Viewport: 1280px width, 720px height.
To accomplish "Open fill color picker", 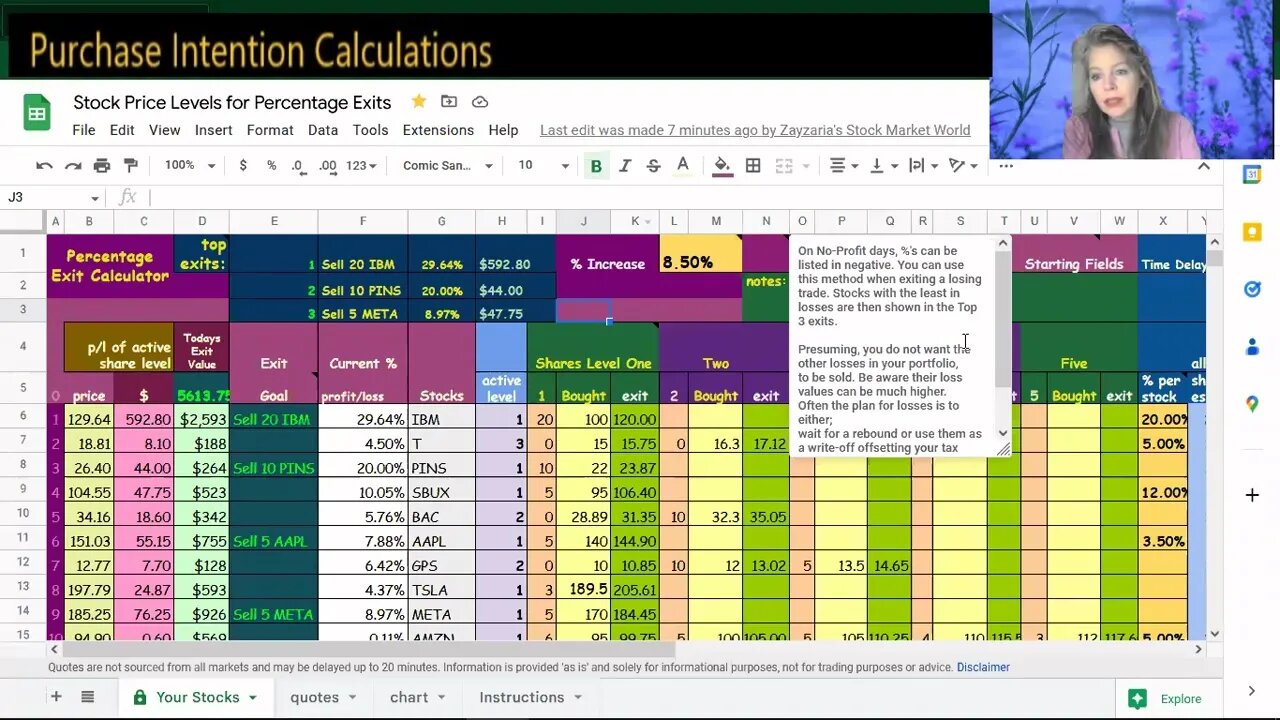I will 722,166.
